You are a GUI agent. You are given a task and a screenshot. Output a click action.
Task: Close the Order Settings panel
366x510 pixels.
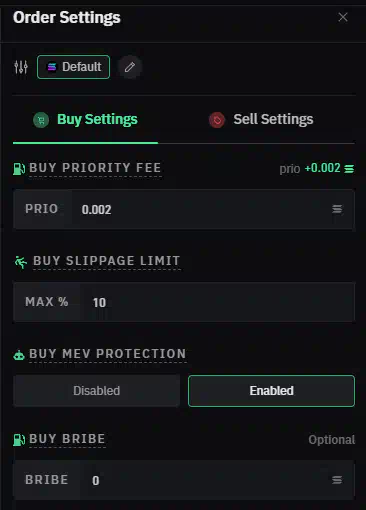point(343,17)
